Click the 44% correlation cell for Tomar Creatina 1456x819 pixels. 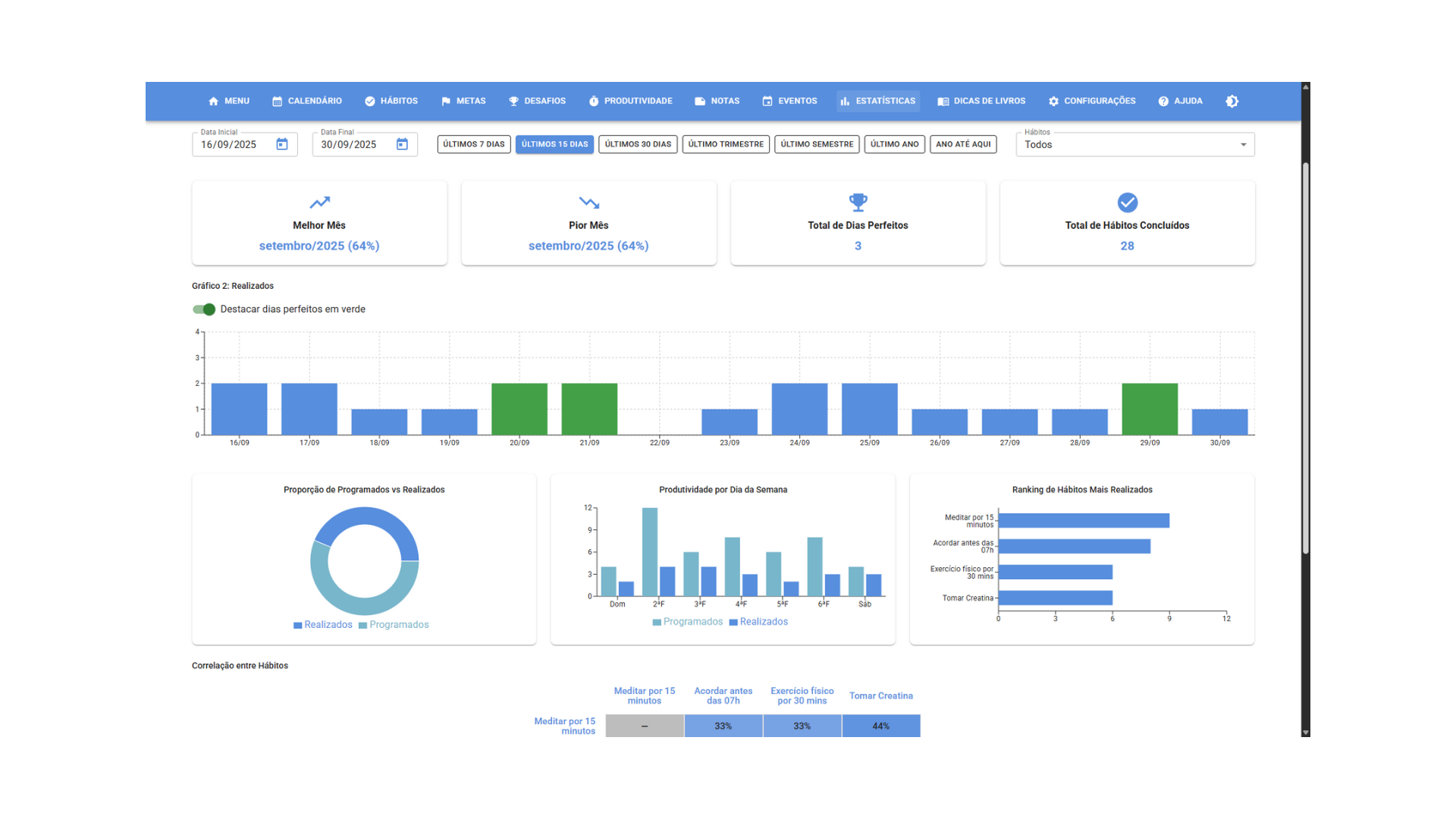click(881, 726)
